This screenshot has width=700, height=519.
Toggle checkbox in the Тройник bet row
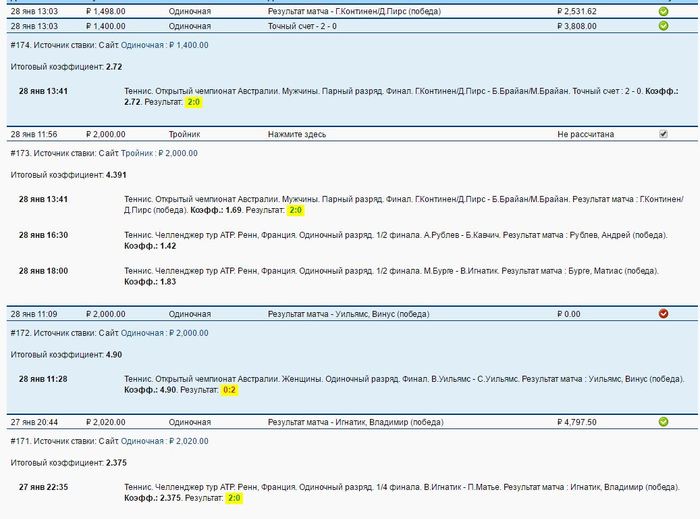click(663, 134)
